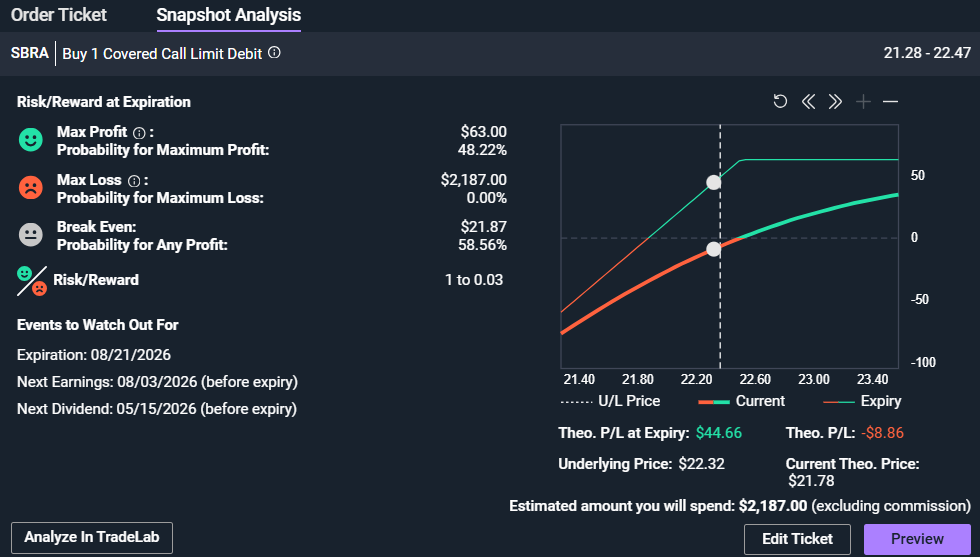Click the Current legend entry
Viewport: 980px width, 557px height.
[x=742, y=401]
